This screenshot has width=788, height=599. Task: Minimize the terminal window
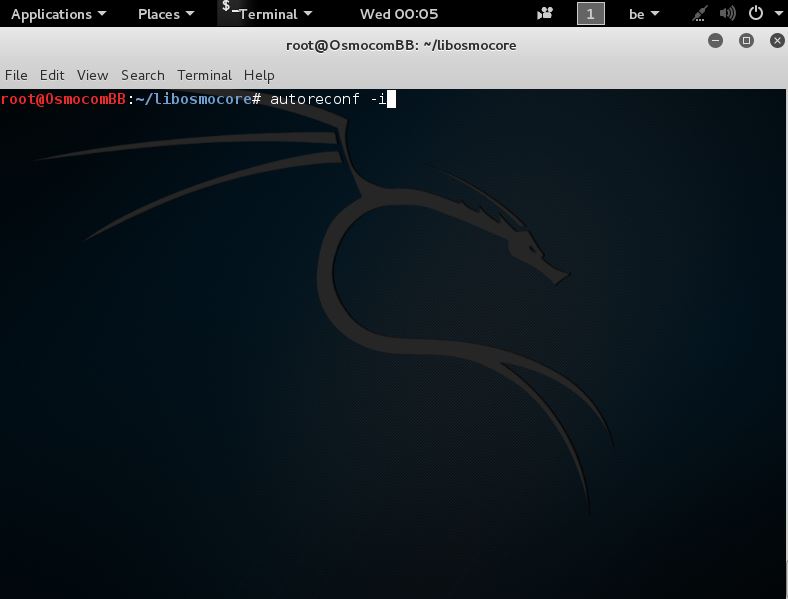tap(716, 41)
